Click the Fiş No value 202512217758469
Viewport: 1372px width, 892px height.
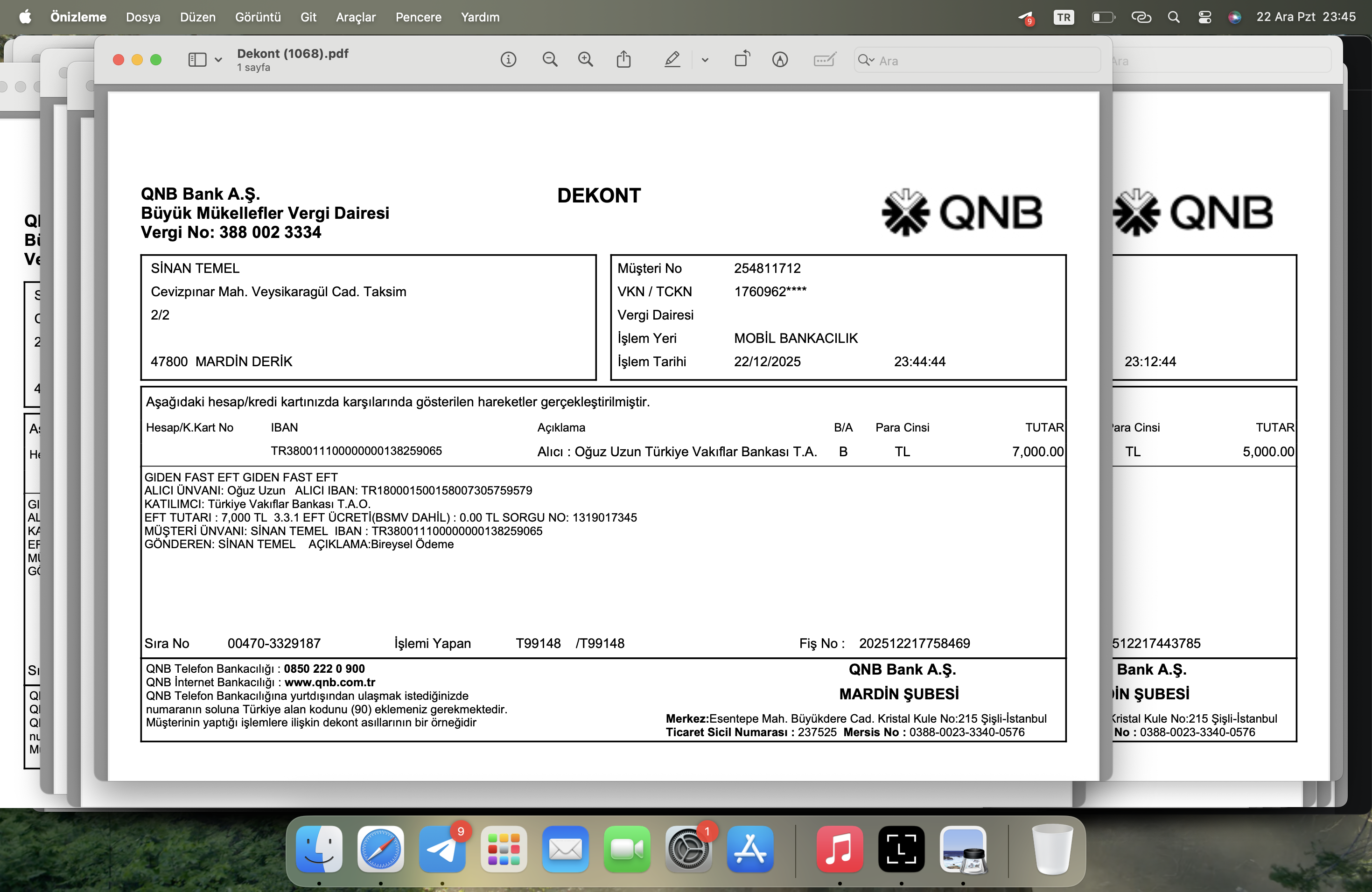[x=914, y=643]
